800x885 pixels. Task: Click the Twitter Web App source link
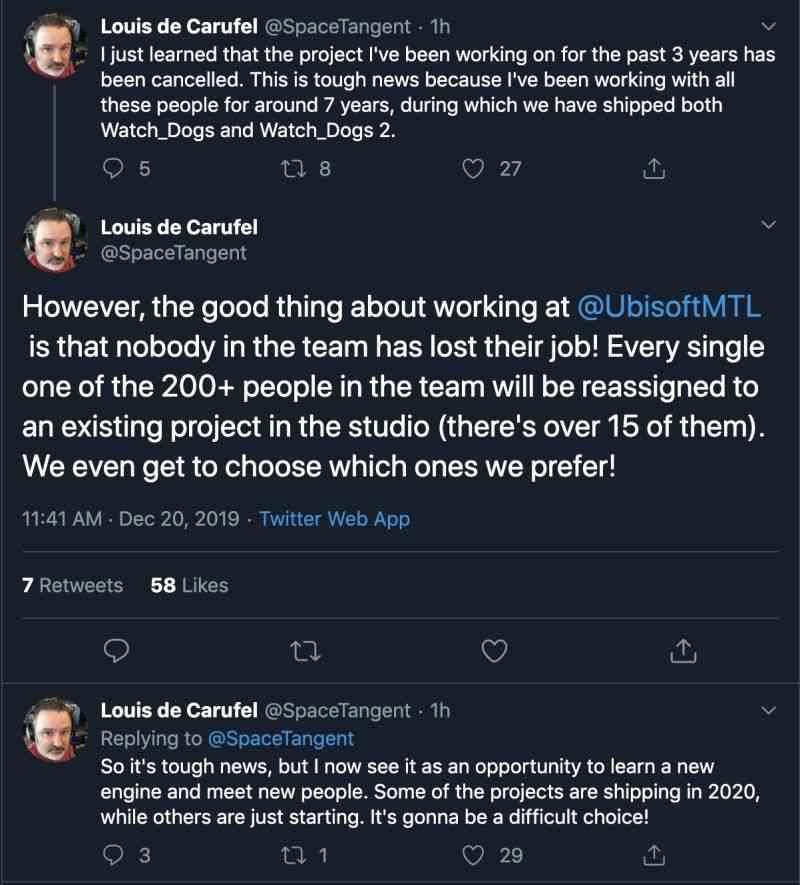[336, 519]
